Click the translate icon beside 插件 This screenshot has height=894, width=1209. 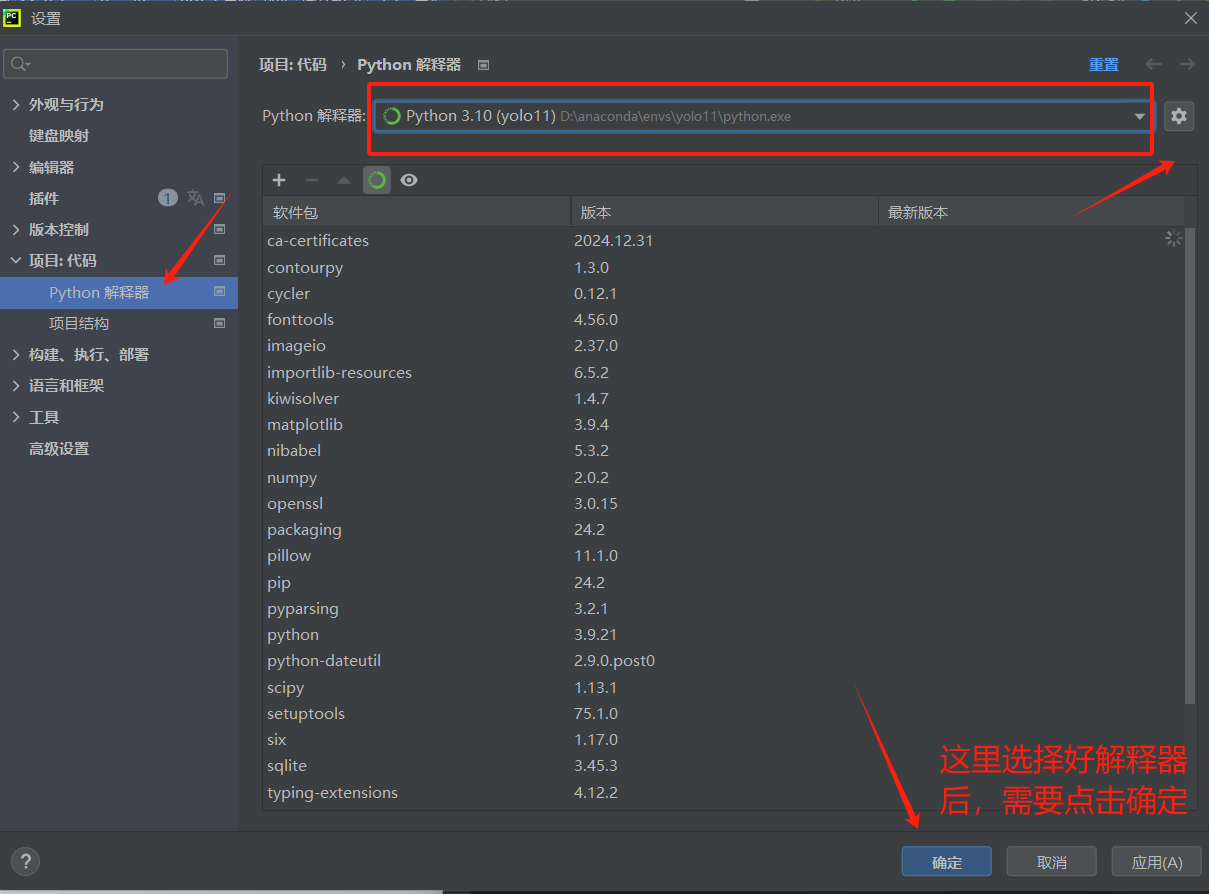point(195,198)
